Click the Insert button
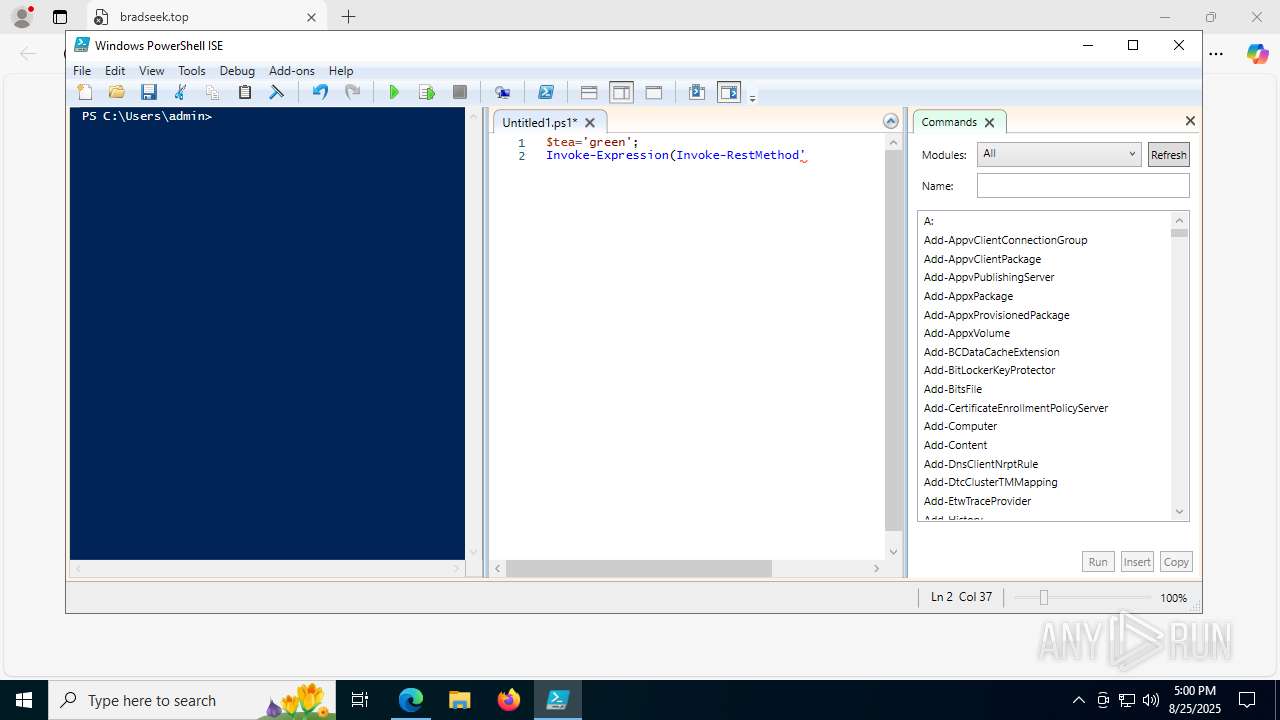Viewport: 1280px width, 720px height. [x=1137, y=562]
